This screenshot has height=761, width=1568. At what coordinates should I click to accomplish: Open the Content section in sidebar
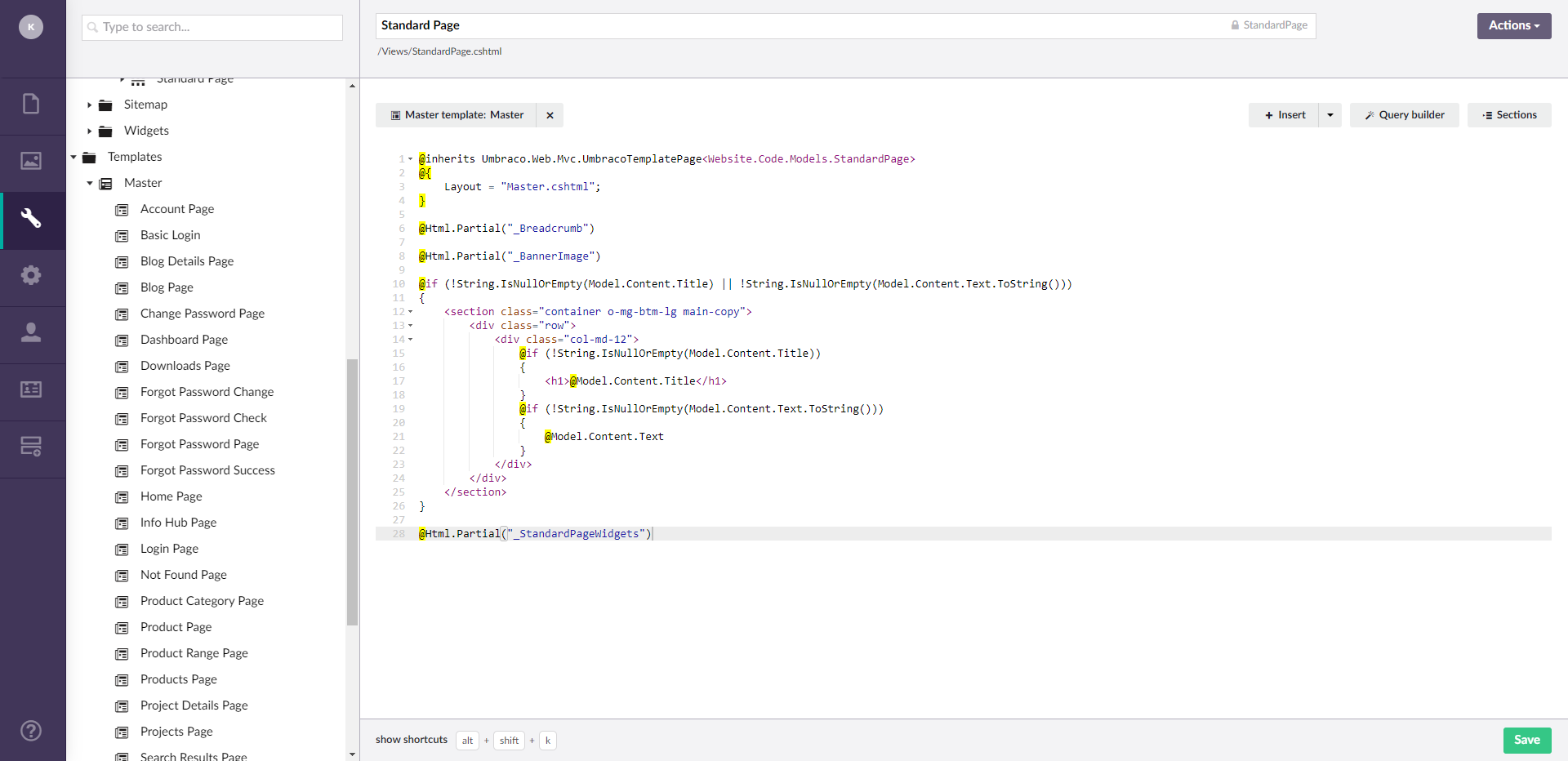point(31,105)
